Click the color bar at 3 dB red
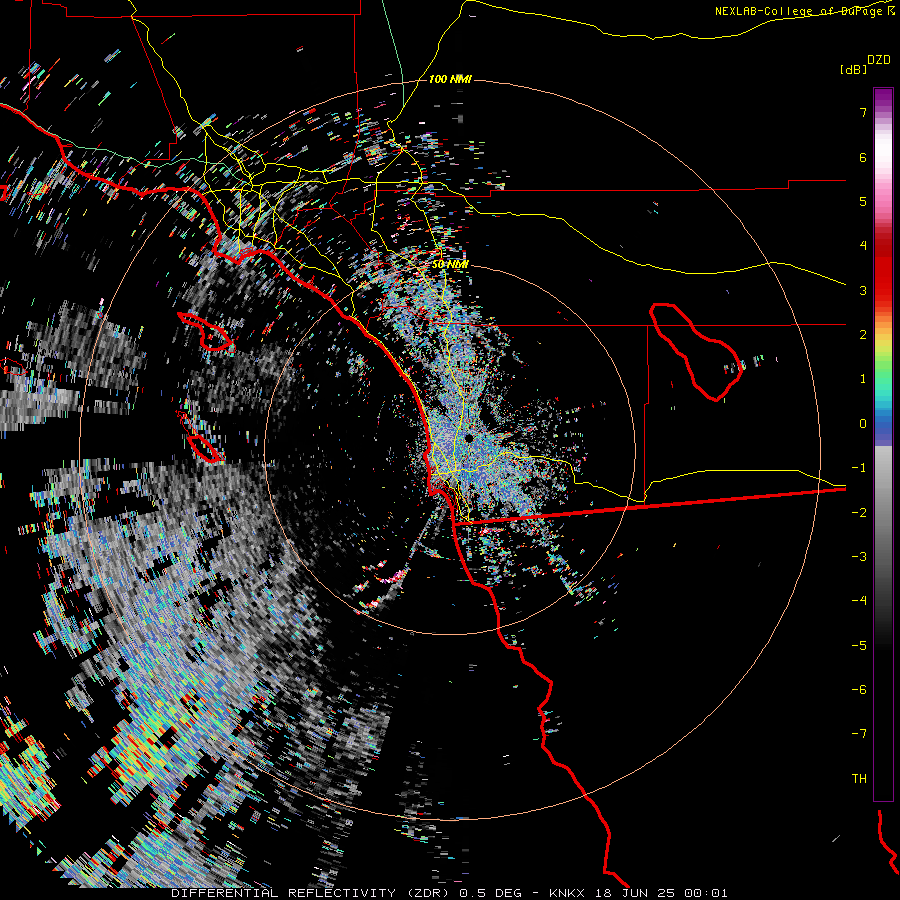The width and height of the screenshot is (900, 900). (x=883, y=290)
